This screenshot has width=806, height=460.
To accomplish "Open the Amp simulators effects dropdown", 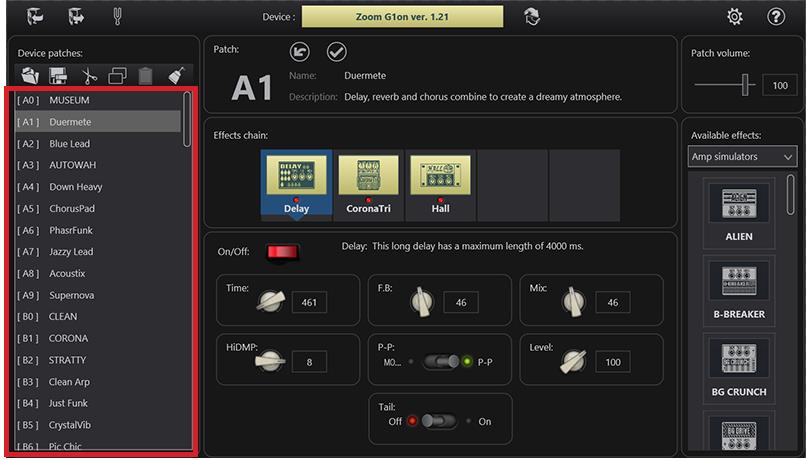I will point(743,157).
